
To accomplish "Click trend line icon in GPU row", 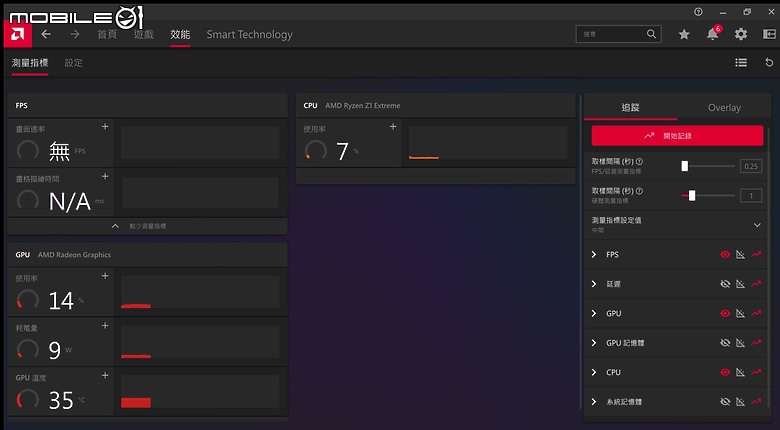I will (x=756, y=314).
